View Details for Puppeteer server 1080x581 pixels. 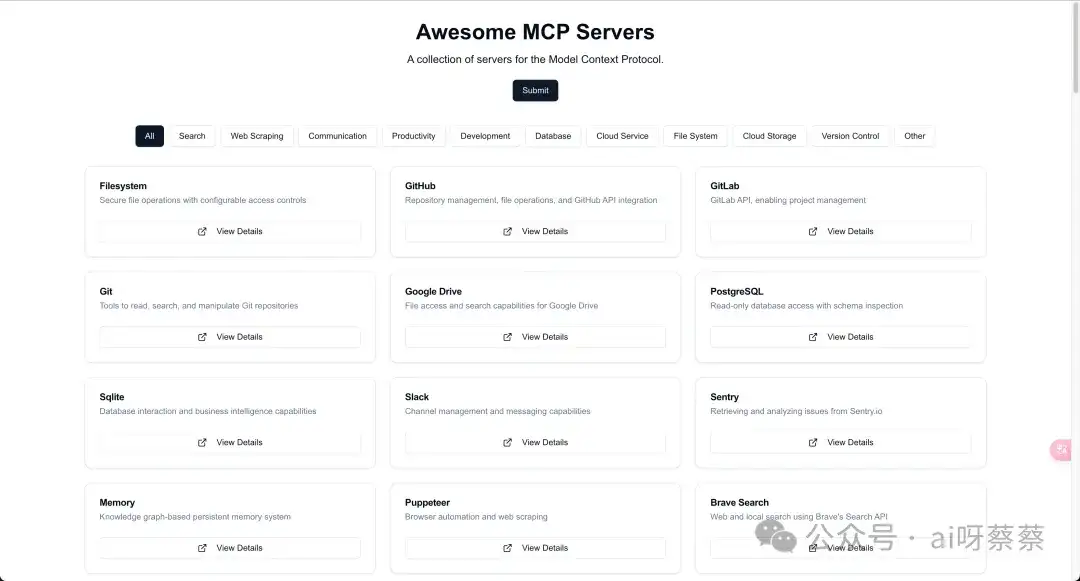click(535, 548)
